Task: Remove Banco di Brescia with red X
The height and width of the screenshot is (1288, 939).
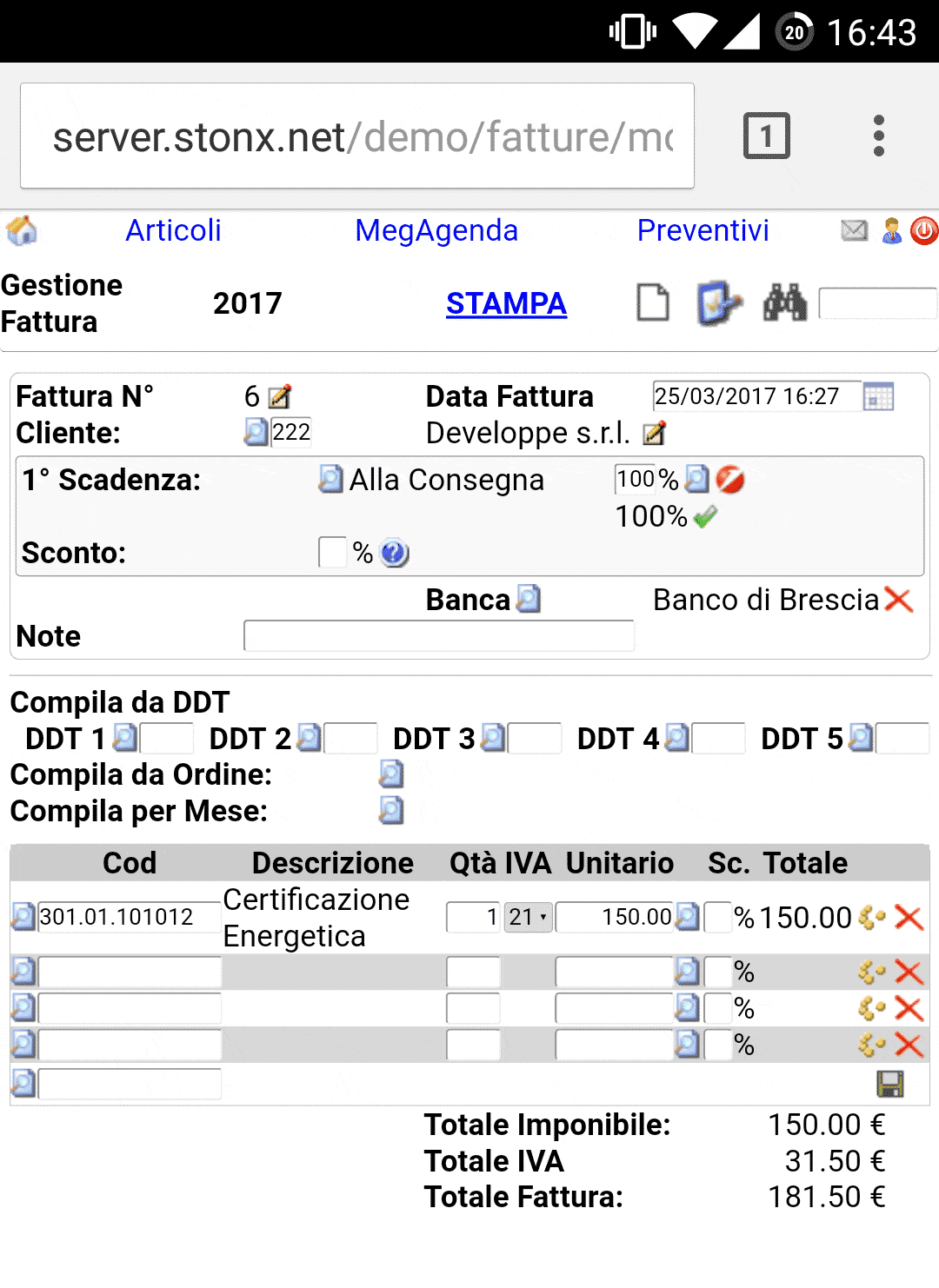Action: coord(898,600)
